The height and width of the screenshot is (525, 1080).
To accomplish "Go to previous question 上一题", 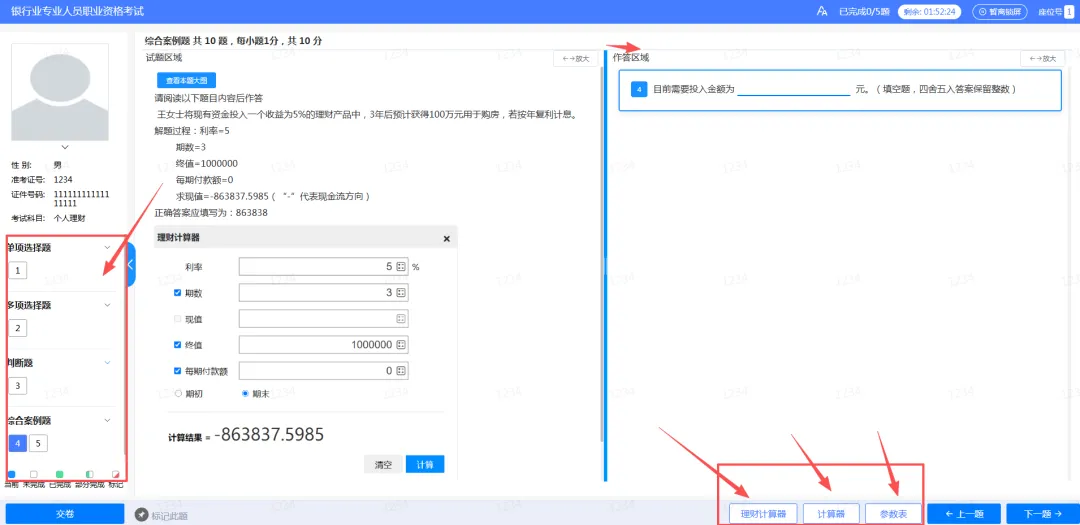I will [964, 514].
